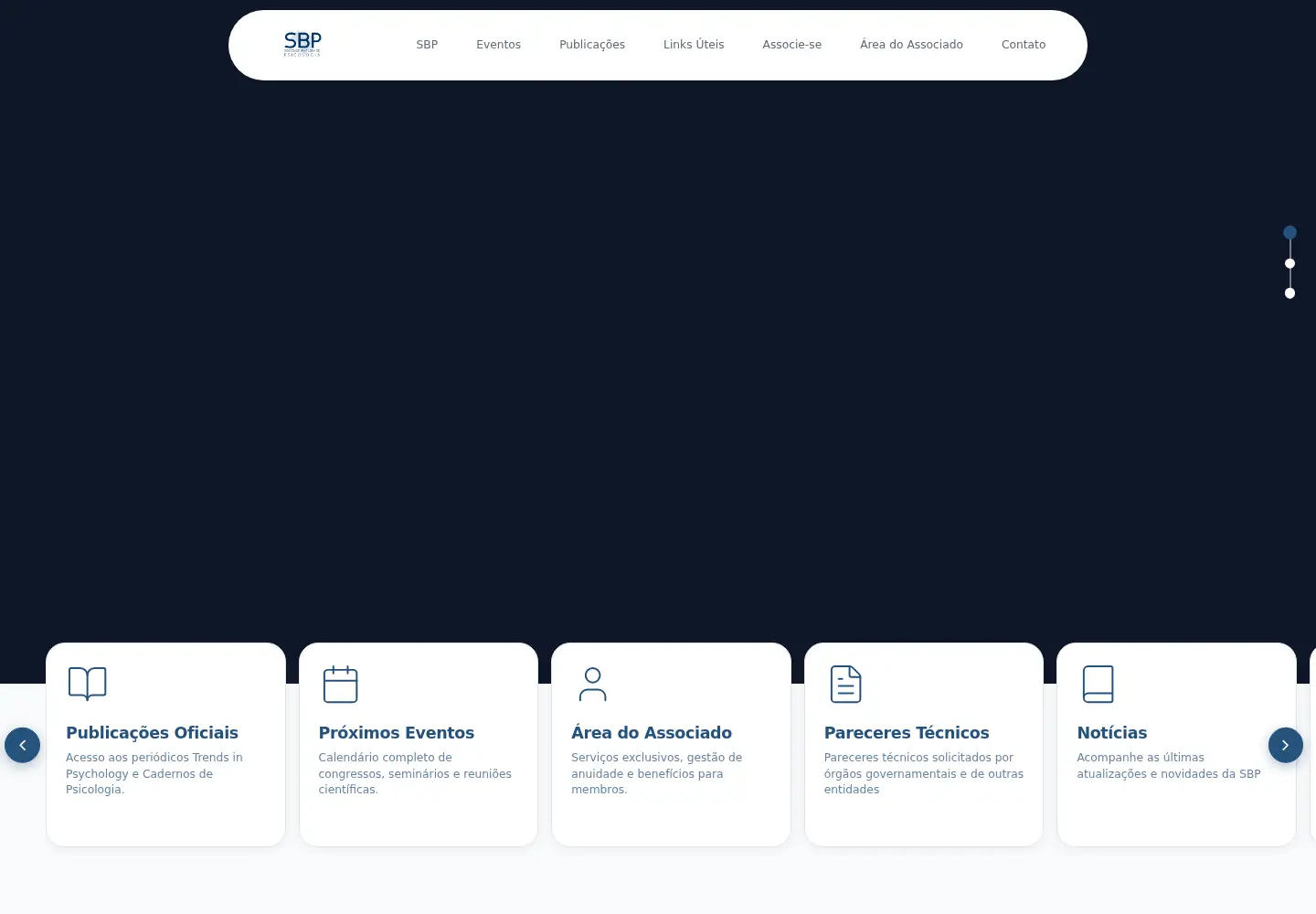Viewport: 1316px width, 914px height.
Task: Select the second slide indicator dot
Action: coord(1289,263)
